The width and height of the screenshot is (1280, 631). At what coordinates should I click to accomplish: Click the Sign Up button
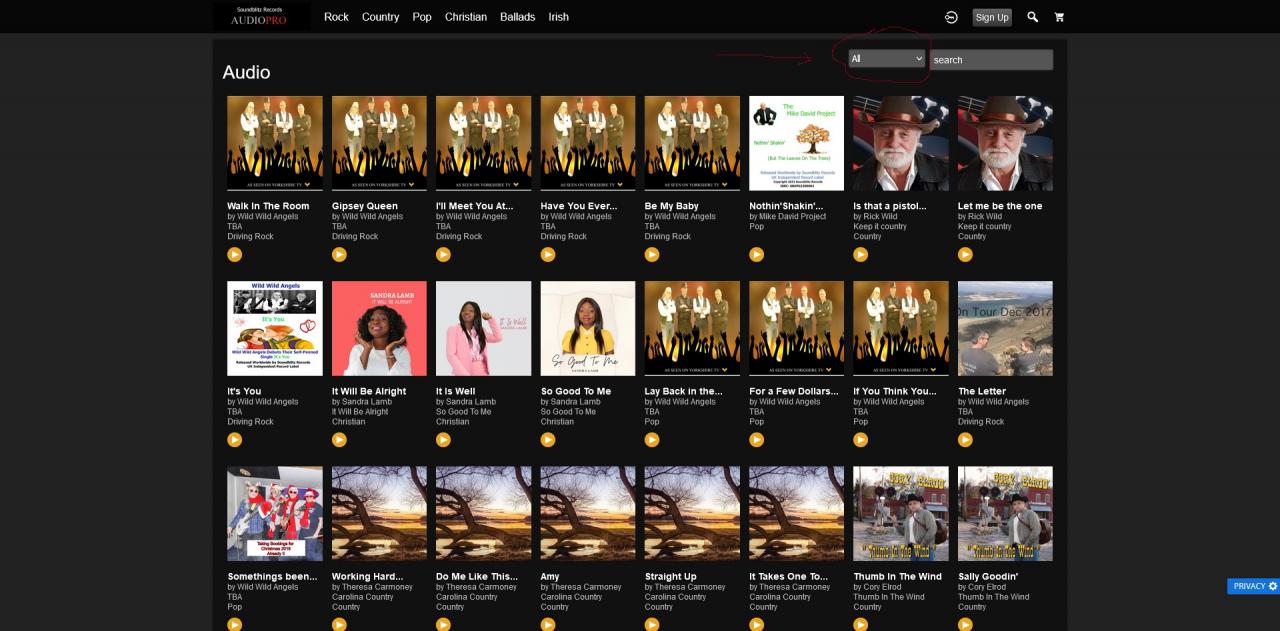point(991,17)
